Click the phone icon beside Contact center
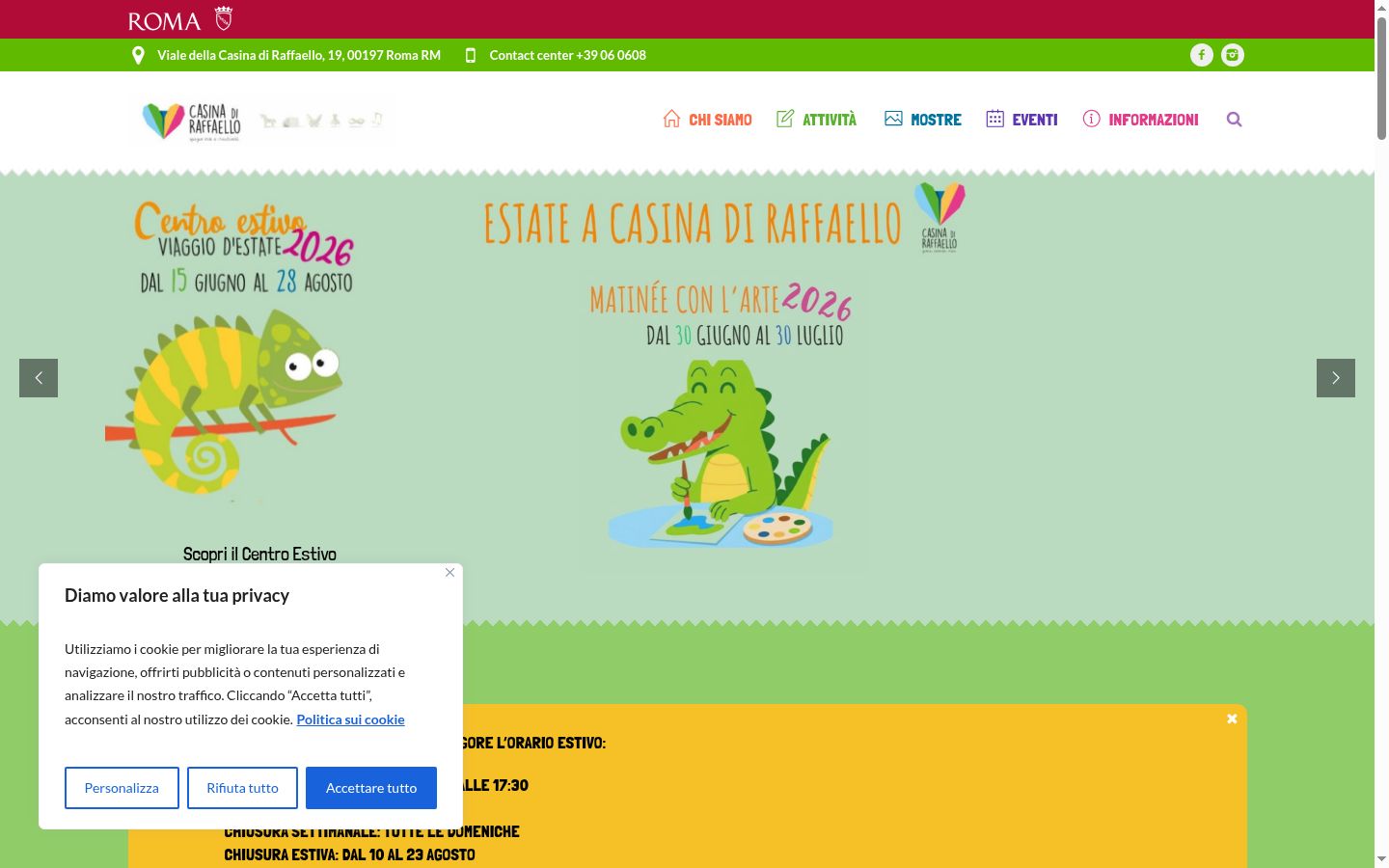 pos(471,55)
